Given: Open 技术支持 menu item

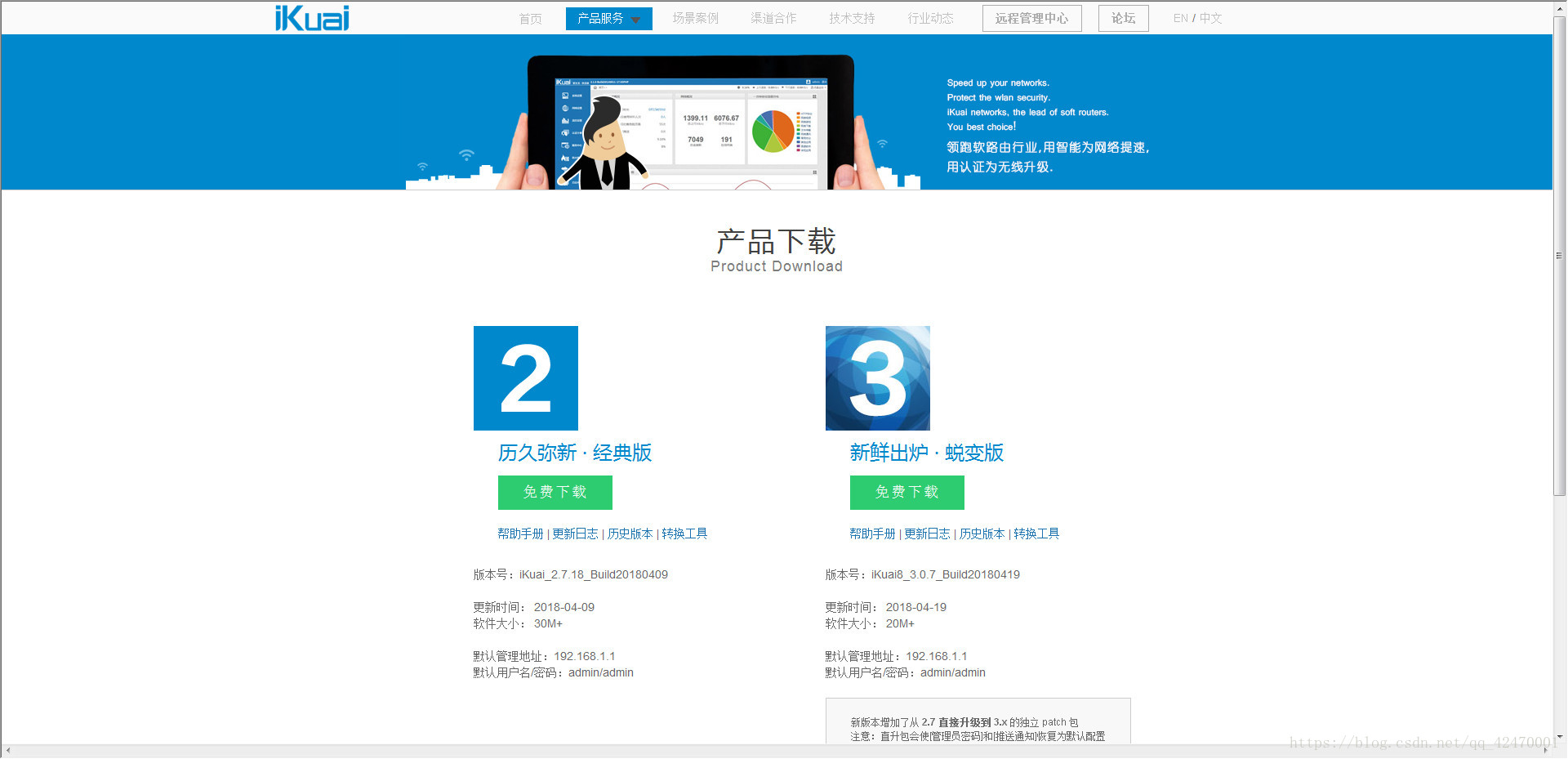Looking at the screenshot, I should tap(852, 18).
